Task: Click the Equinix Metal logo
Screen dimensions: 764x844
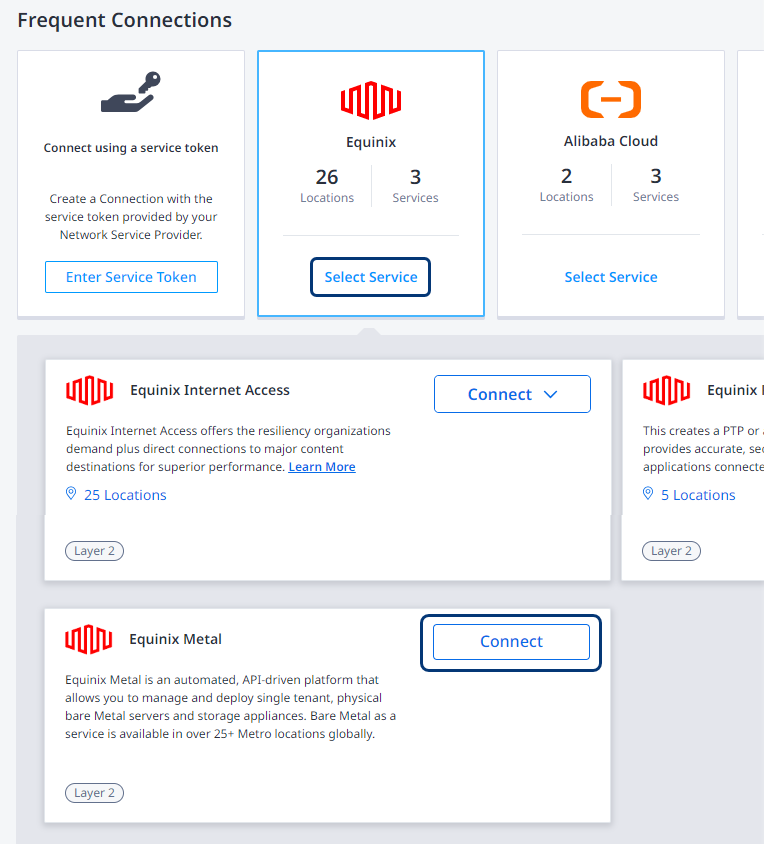Action: [88, 639]
